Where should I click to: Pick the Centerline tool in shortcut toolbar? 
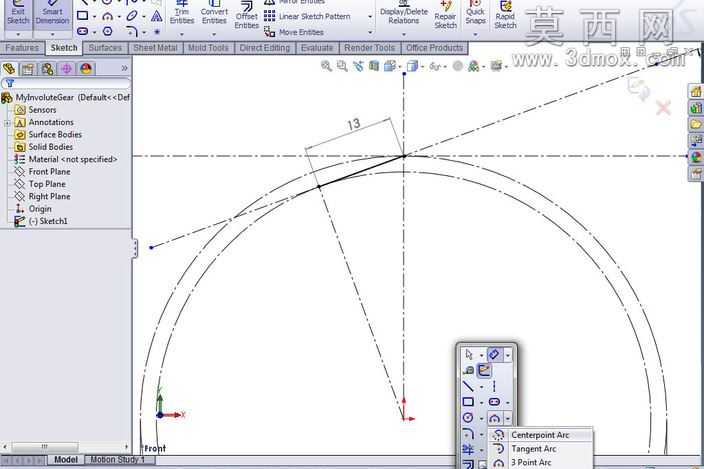point(494,386)
